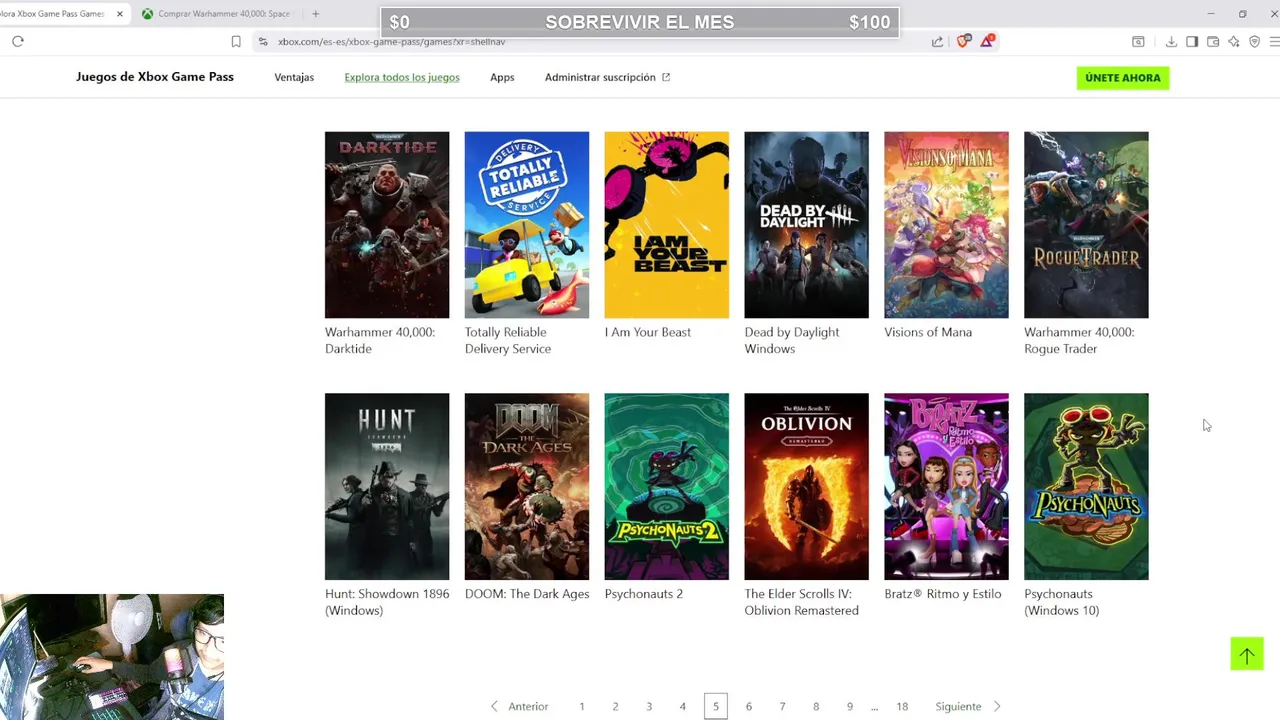Viewport: 1280px width, 720px height.
Task: Select current page 5 in pagination
Action: click(x=716, y=706)
